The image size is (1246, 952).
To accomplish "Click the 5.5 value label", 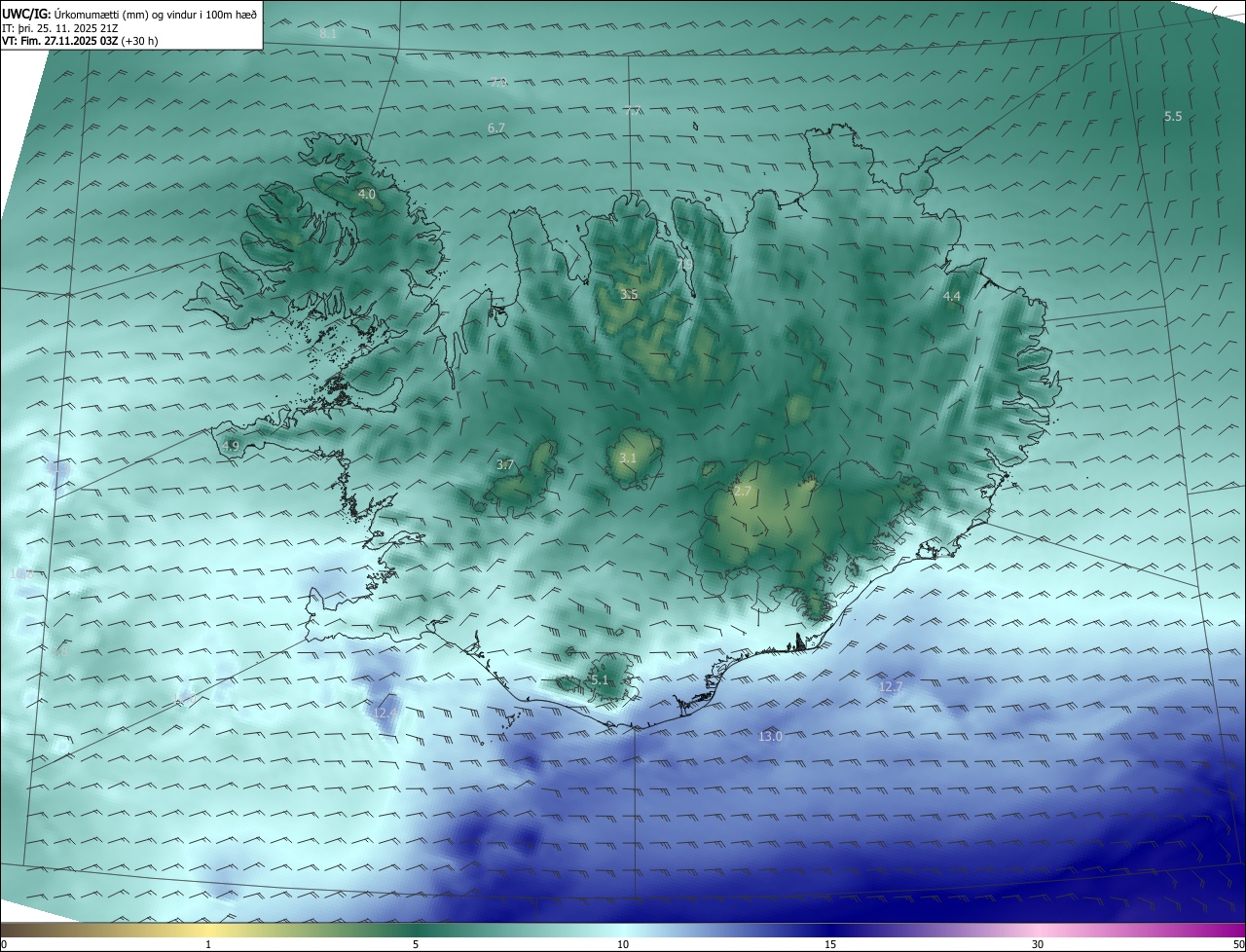I will (1173, 116).
